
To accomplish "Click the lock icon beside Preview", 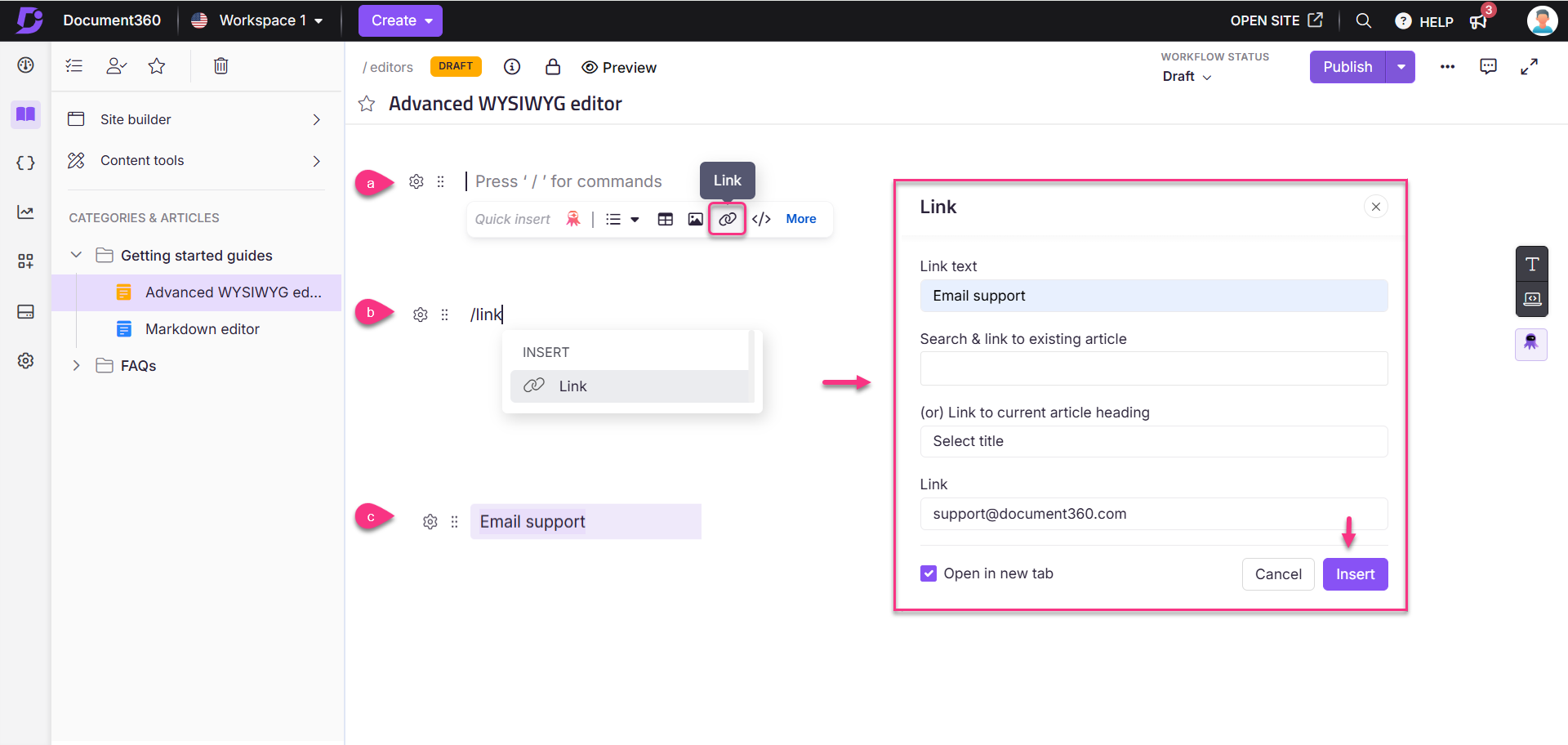I will tap(553, 67).
